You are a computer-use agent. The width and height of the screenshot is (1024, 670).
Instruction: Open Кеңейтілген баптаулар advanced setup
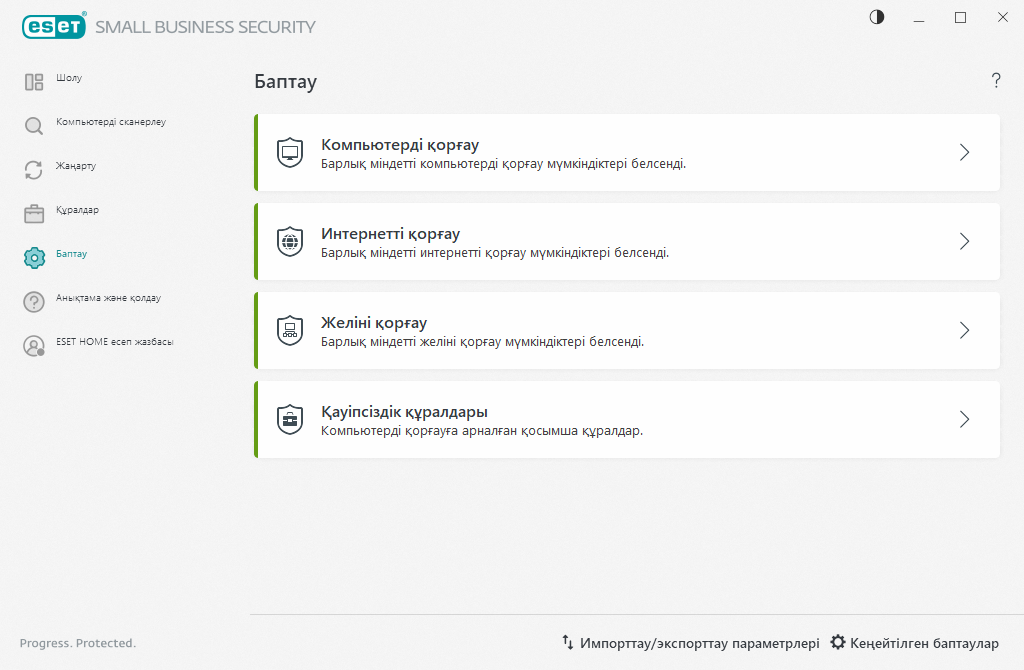point(914,643)
